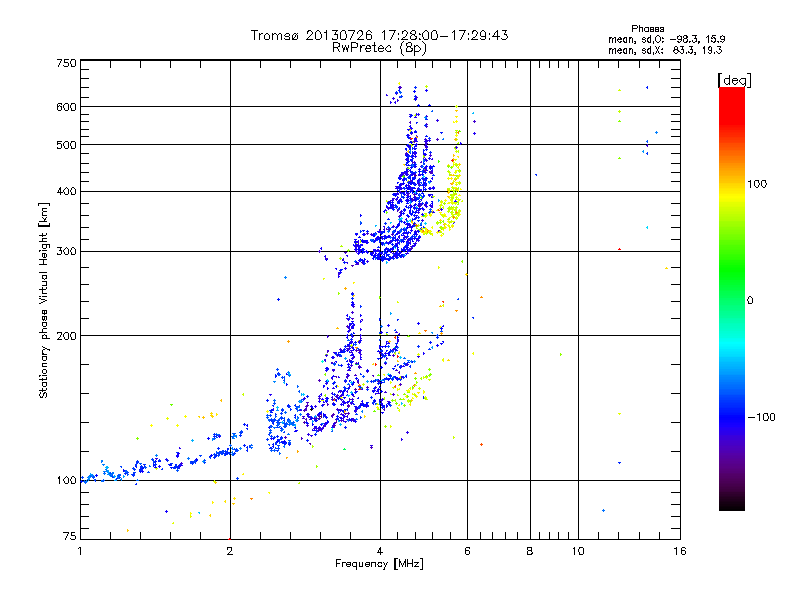Click the y-axis tick label '100'

tap(67, 481)
